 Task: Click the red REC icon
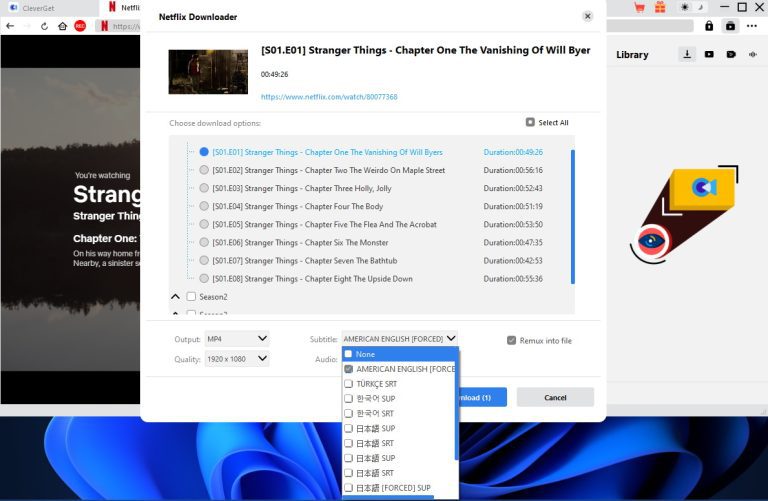click(80, 26)
